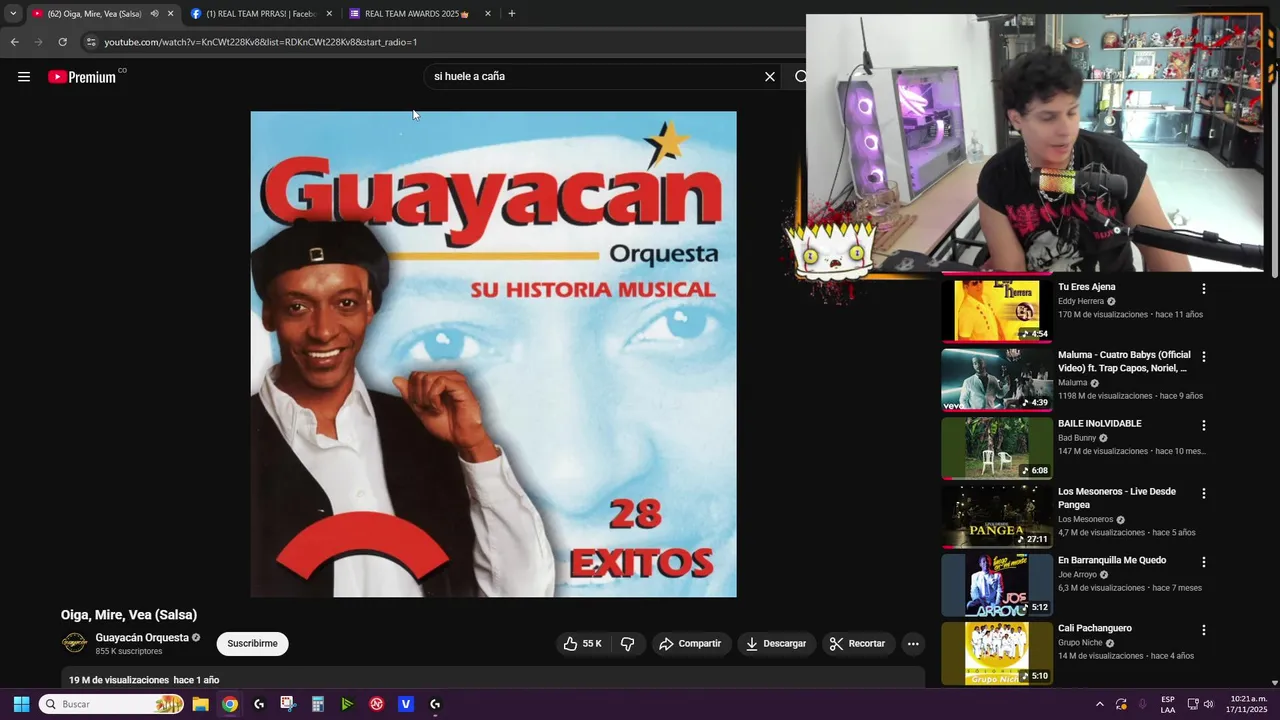The image size is (1280, 720).
Task: Close the REAL TEAM AWARDS 2025 tab
Action: tap(488, 14)
